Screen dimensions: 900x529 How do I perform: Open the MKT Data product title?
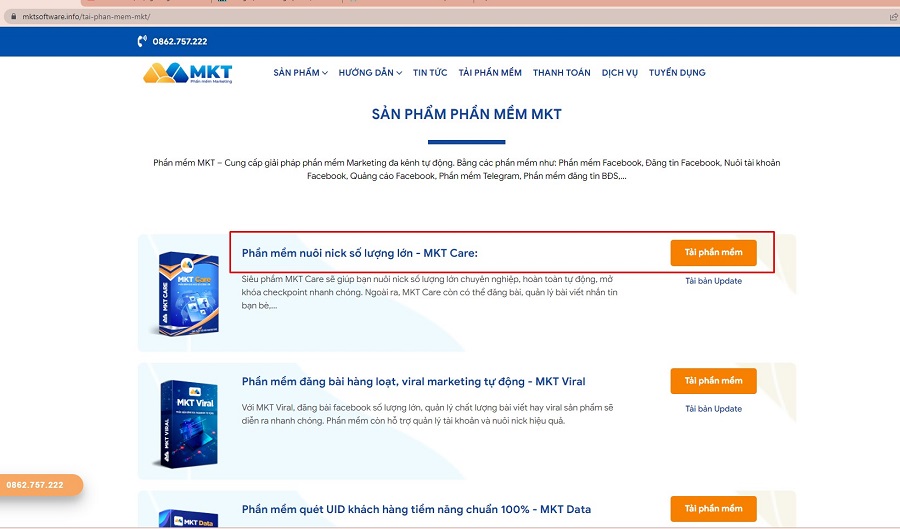pos(416,509)
